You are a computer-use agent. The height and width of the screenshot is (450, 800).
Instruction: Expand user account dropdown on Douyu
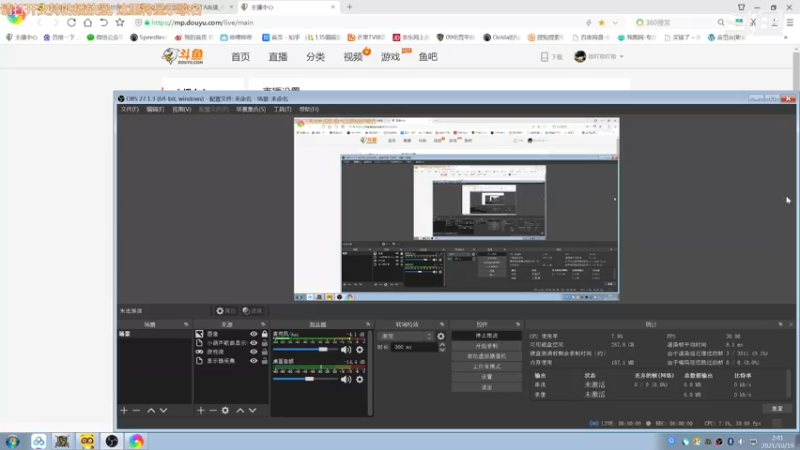[x=621, y=57]
